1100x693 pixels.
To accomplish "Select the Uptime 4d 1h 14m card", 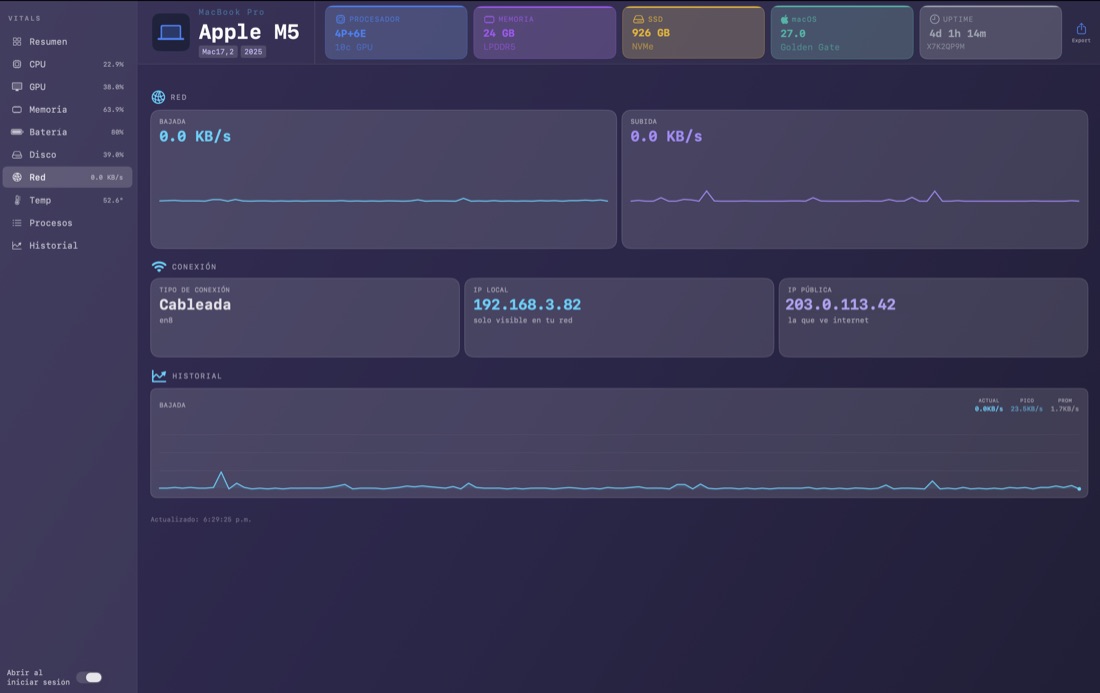I will [x=991, y=32].
